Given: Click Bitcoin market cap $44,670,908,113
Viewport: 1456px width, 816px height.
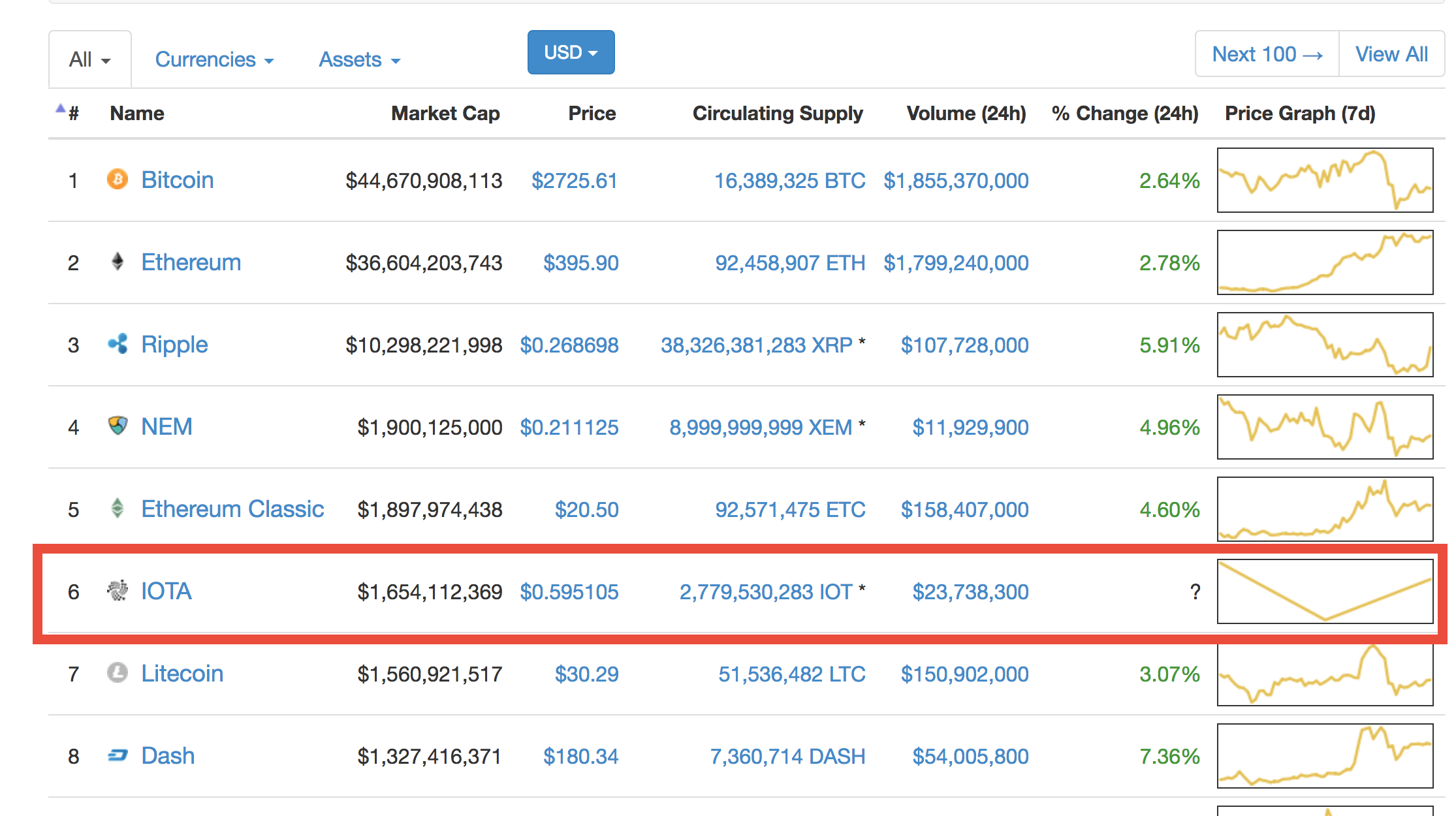Looking at the screenshot, I should (x=424, y=181).
